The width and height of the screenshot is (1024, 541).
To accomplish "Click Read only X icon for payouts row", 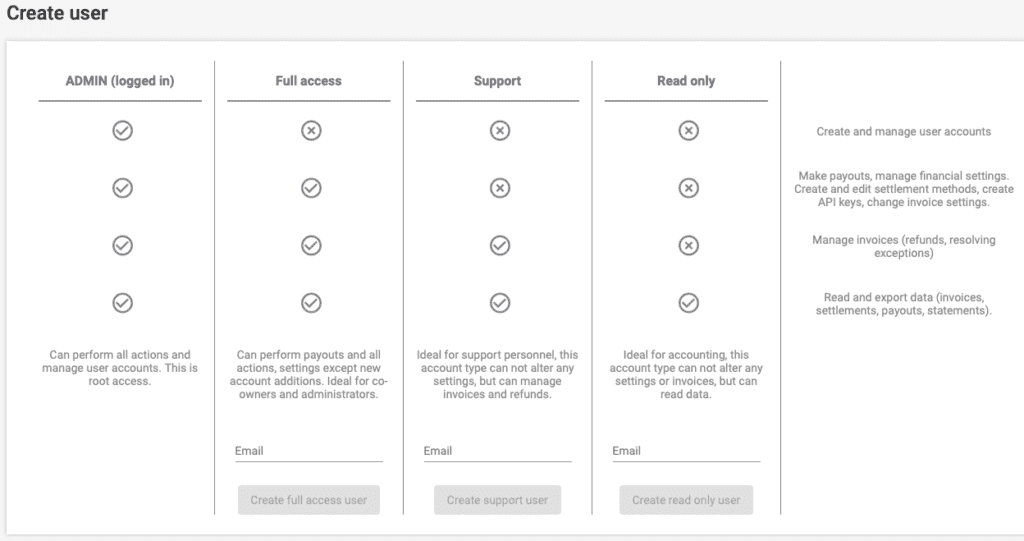I will click(x=688, y=188).
